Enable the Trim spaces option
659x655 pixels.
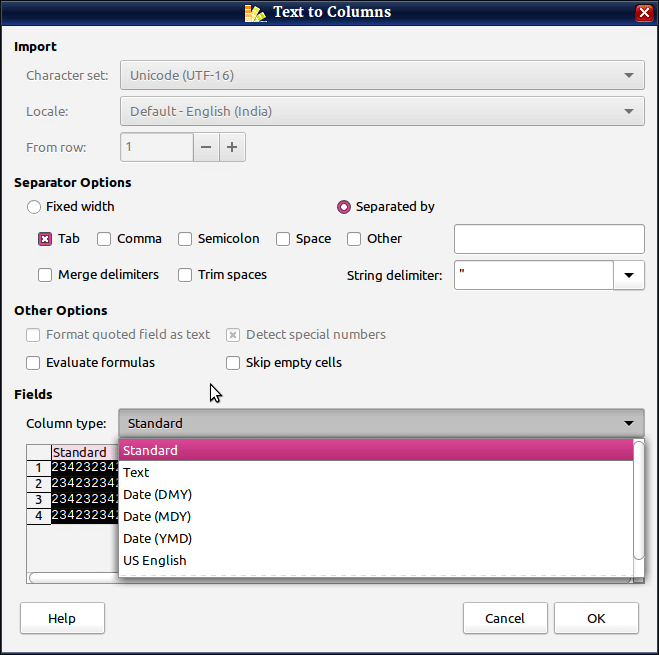[185, 275]
